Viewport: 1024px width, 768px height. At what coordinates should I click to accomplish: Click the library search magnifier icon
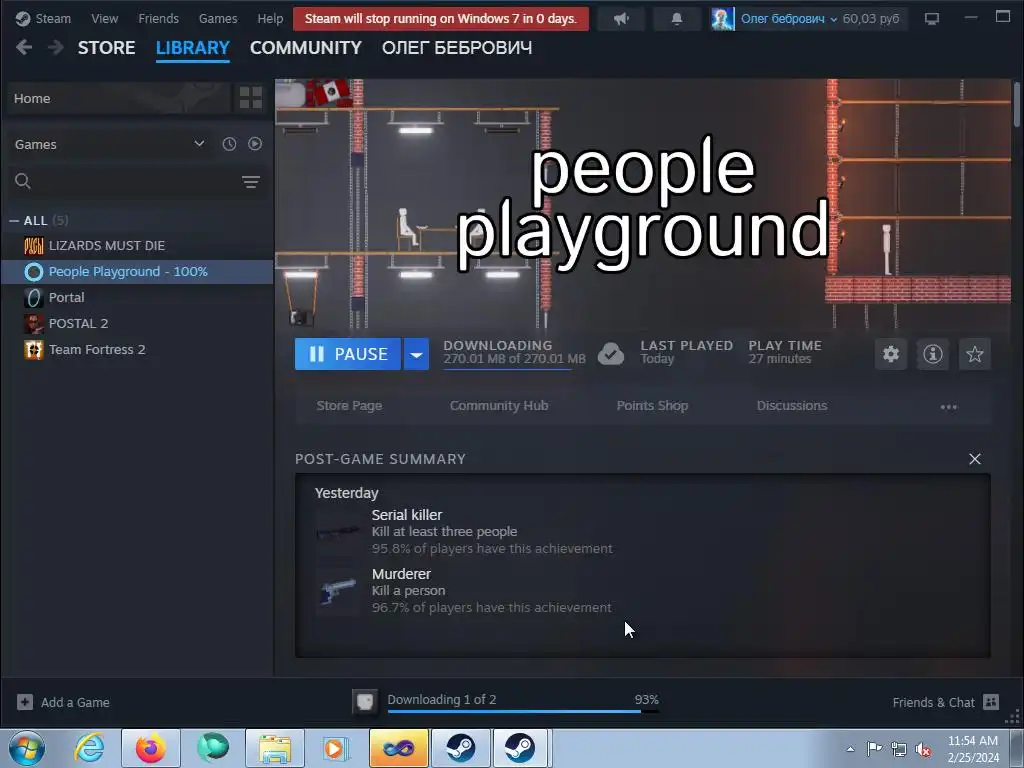[x=23, y=181]
